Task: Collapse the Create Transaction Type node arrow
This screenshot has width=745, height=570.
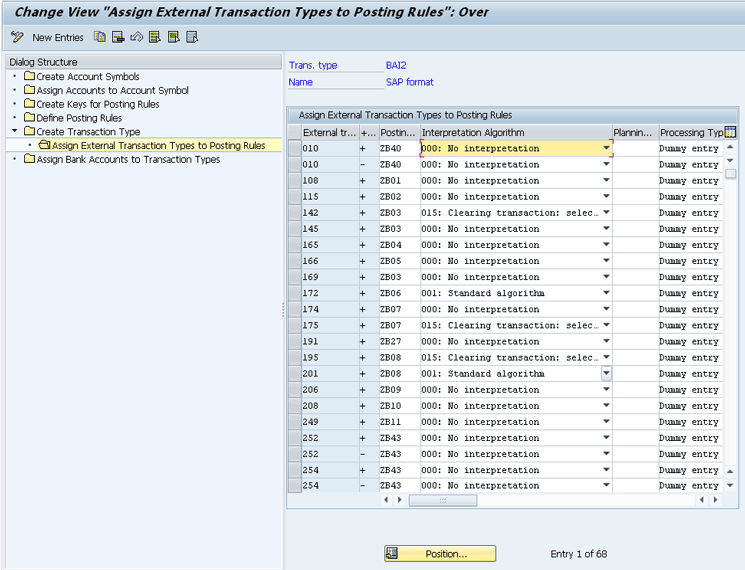Action: [14, 131]
